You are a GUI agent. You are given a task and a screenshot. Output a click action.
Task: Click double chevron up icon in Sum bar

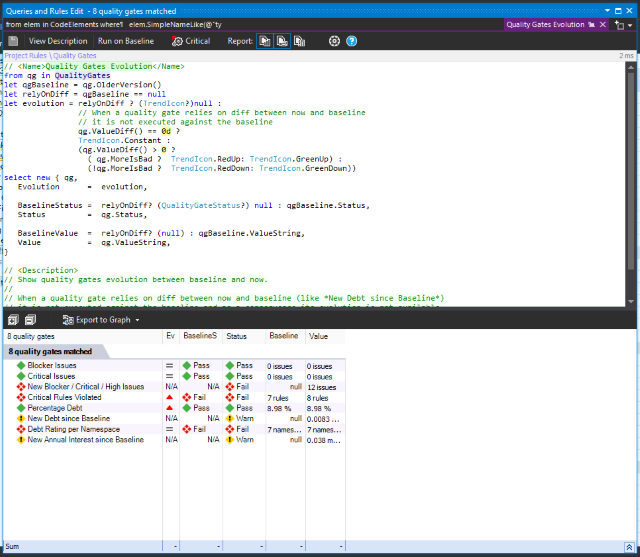(x=629, y=547)
